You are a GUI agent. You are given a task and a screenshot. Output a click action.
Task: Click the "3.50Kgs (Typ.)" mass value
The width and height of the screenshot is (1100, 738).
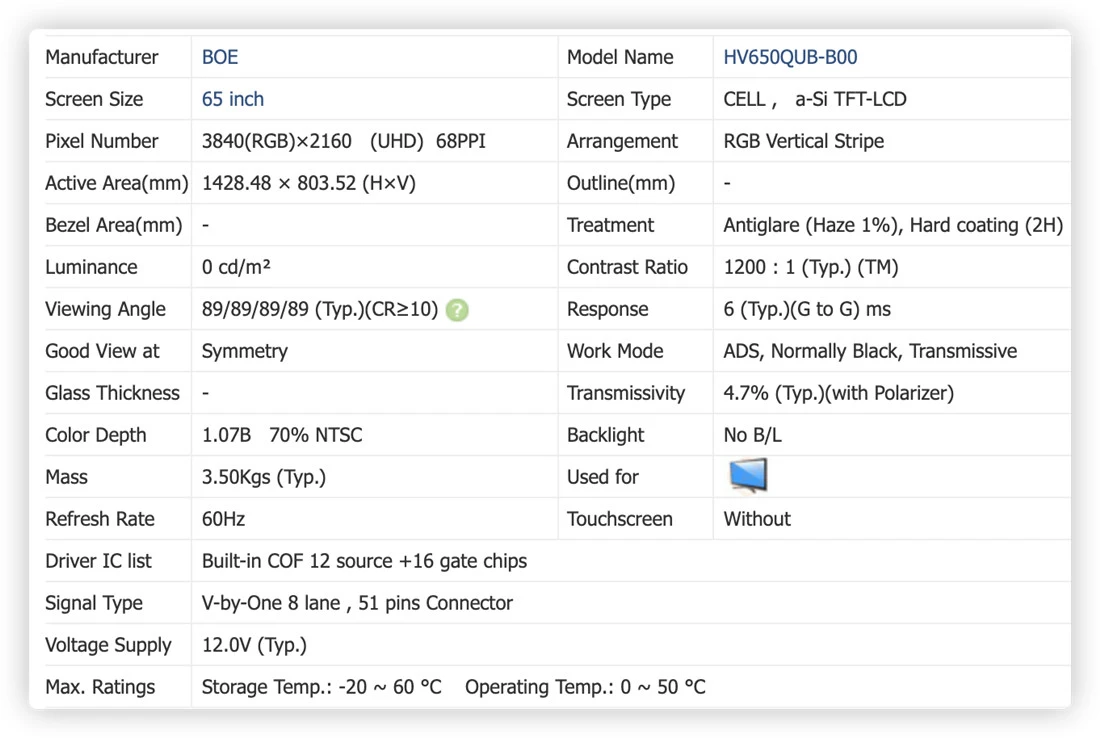[264, 477]
